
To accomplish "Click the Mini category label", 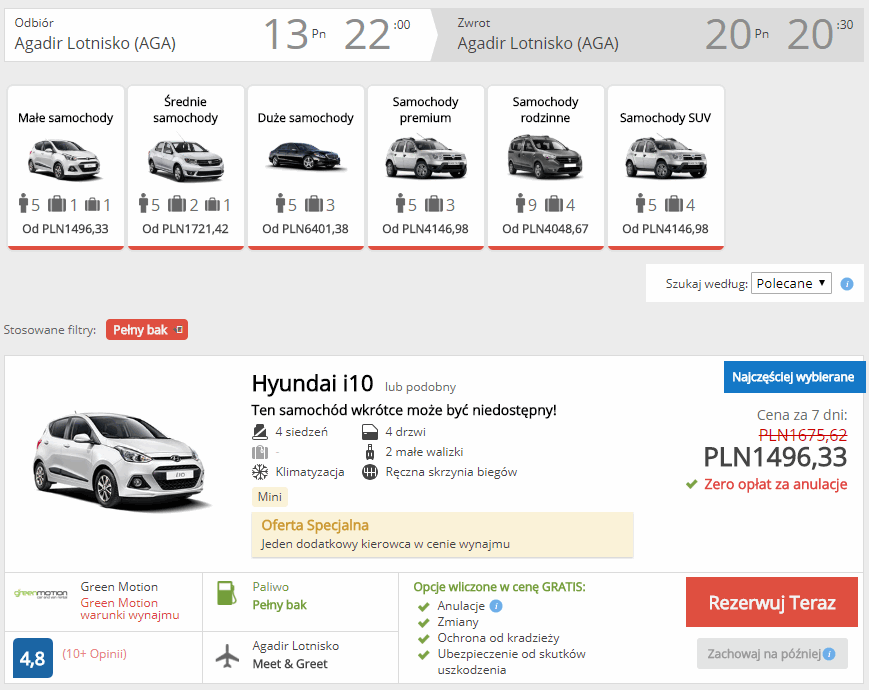I will pos(270,497).
